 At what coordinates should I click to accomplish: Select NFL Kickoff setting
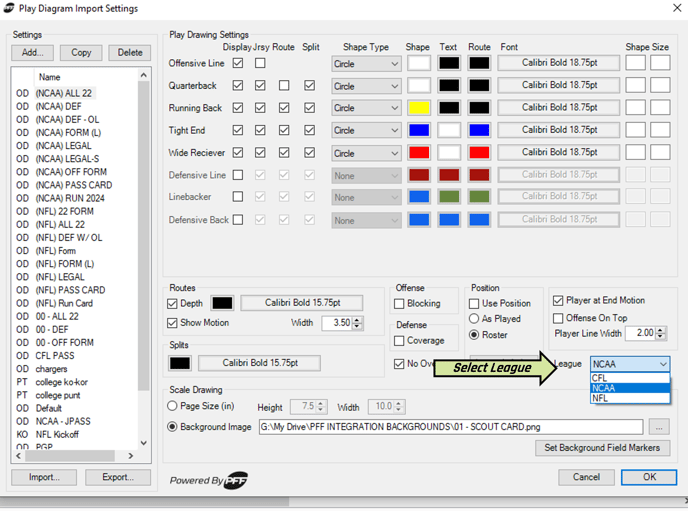coord(57,435)
